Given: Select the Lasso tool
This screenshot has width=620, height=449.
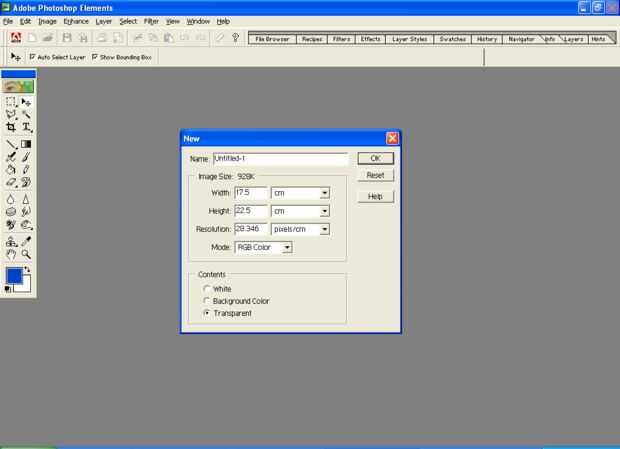Looking at the screenshot, I should [x=11, y=115].
